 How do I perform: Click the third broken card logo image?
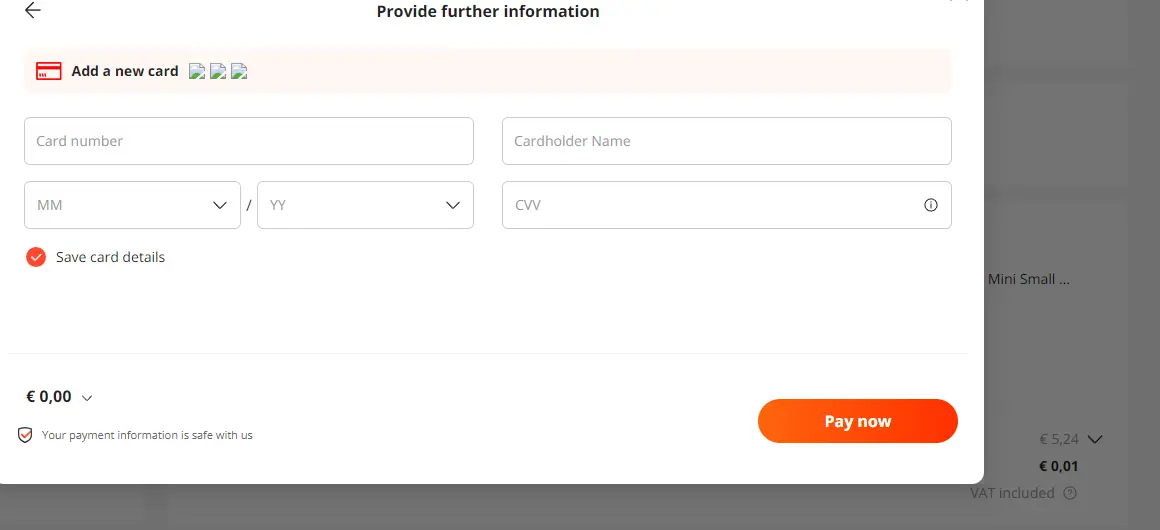click(238, 71)
